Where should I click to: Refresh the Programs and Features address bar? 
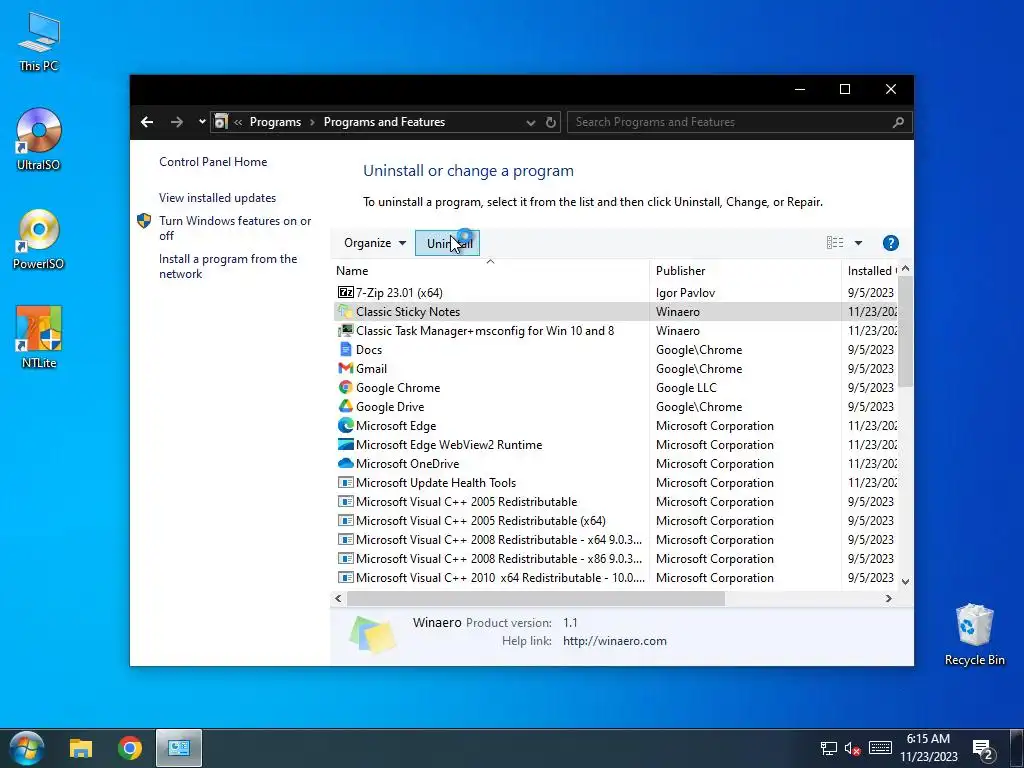point(551,122)
